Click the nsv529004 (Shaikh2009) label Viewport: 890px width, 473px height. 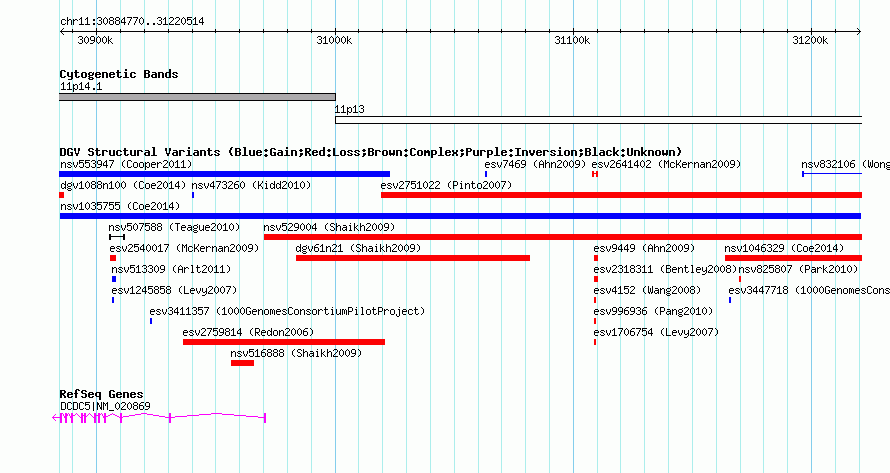[x=329, y=227]
